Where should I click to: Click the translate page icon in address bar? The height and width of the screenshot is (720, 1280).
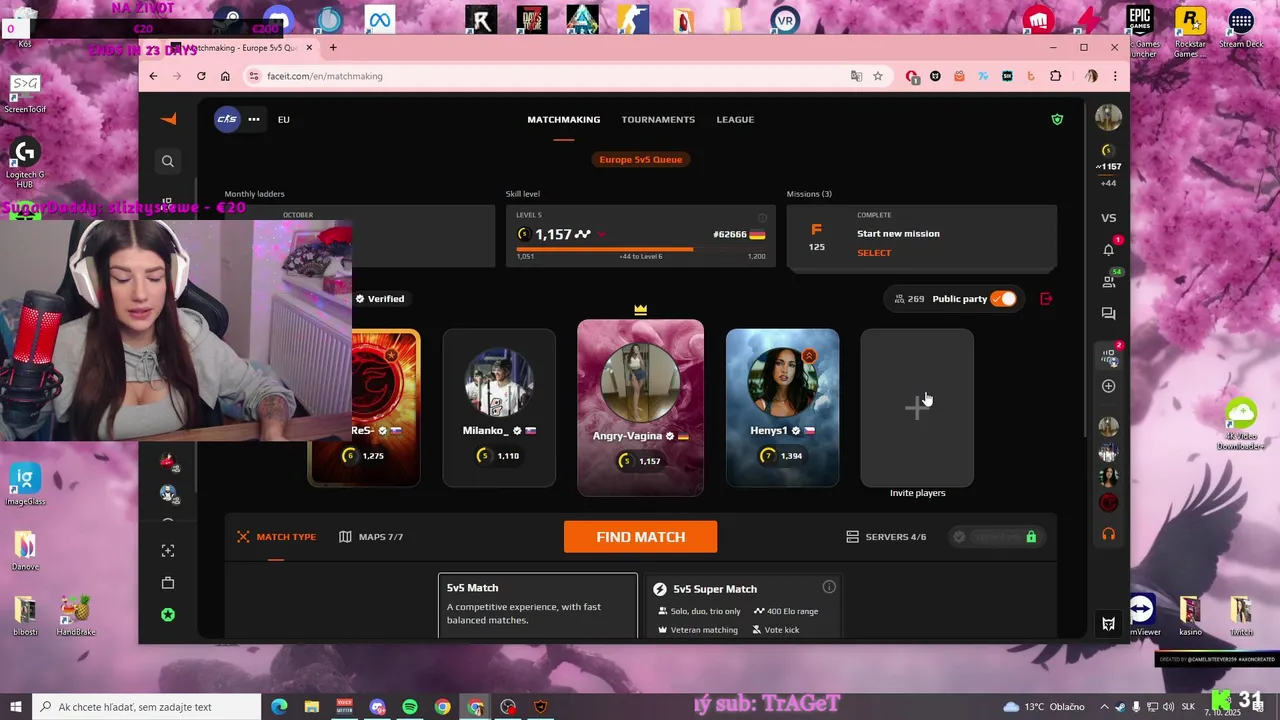pos(856,76)
